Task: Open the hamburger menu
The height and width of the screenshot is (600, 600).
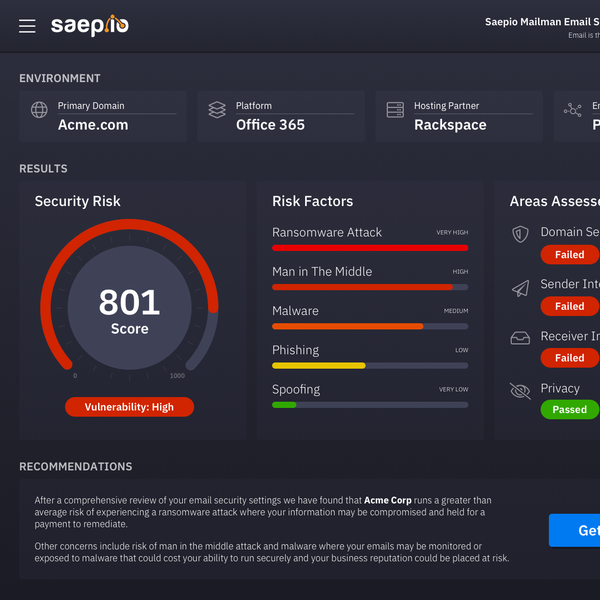Action: tap(27, 26)
